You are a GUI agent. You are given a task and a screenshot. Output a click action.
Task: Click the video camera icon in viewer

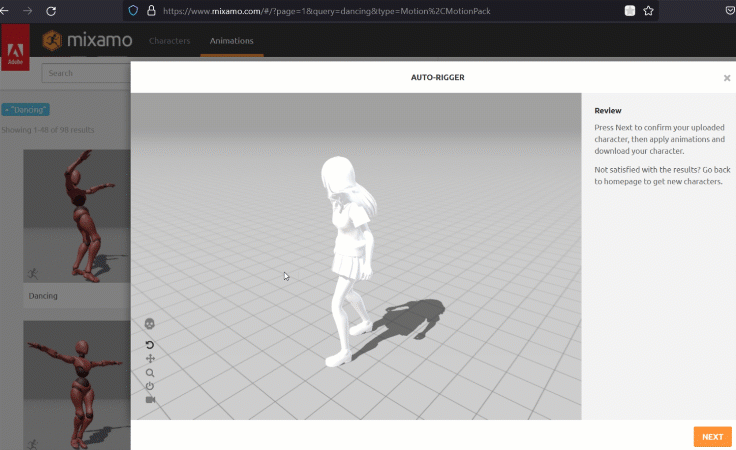point(150,400)
